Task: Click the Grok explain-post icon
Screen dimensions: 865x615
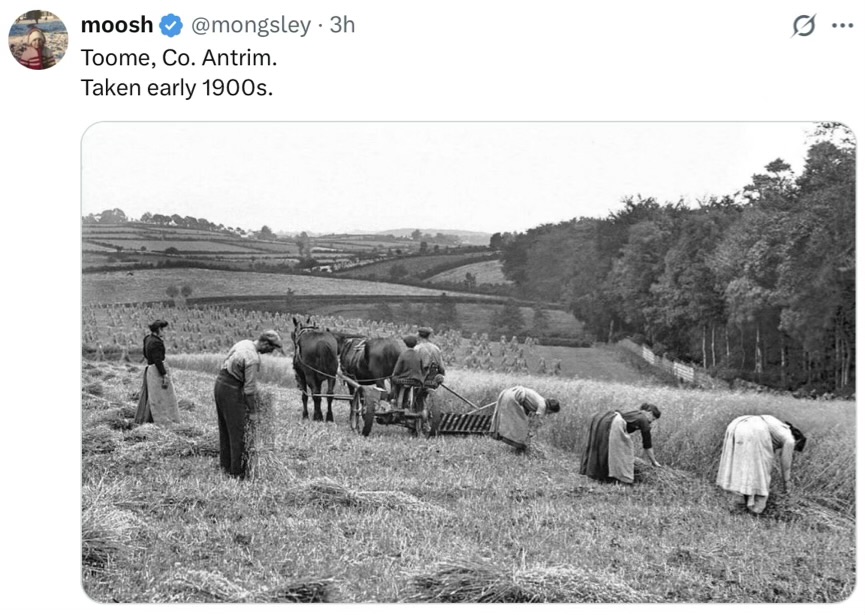Action: coord(803,25)
